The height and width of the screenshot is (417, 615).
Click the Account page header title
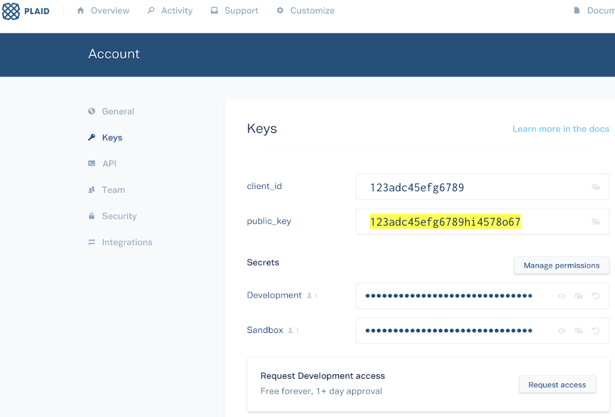[x=114, y=54]
